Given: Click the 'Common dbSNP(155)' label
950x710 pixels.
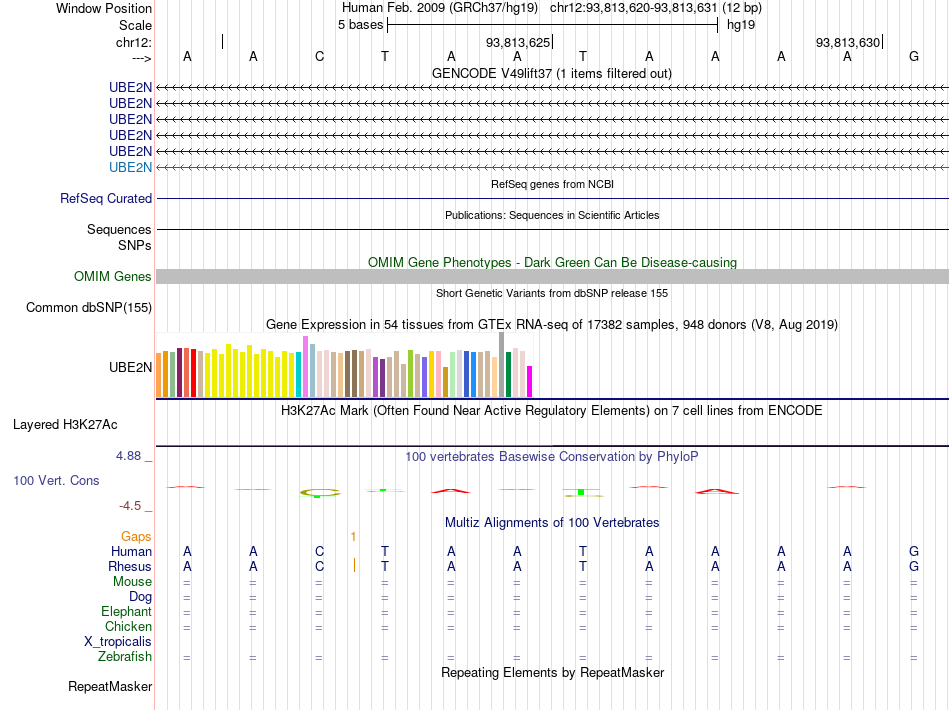Looking at the screenshot, I should [x=88, y=307].
